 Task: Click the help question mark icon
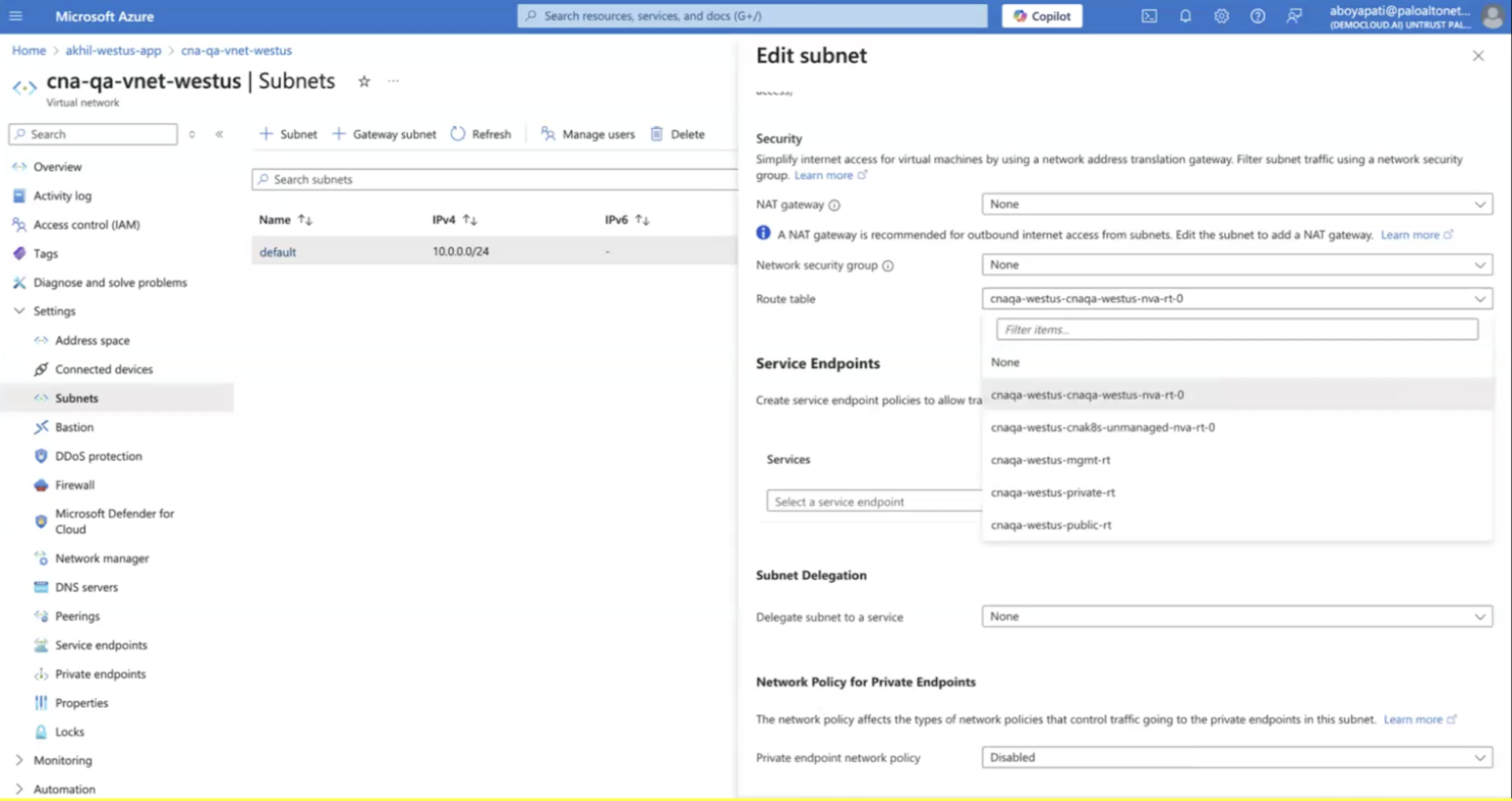(1257, 16)
